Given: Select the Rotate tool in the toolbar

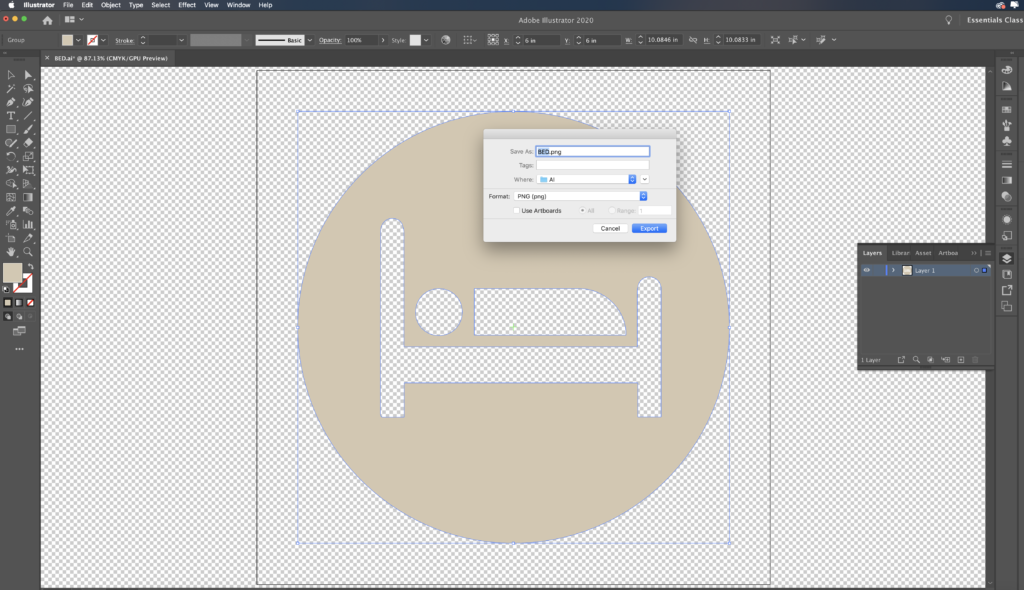Looking at the screenshot, I should (x=11, y=156).
